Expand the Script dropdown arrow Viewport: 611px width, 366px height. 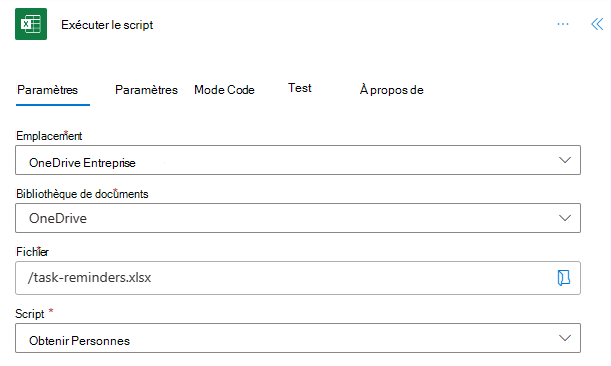click(x=565, y=338)
